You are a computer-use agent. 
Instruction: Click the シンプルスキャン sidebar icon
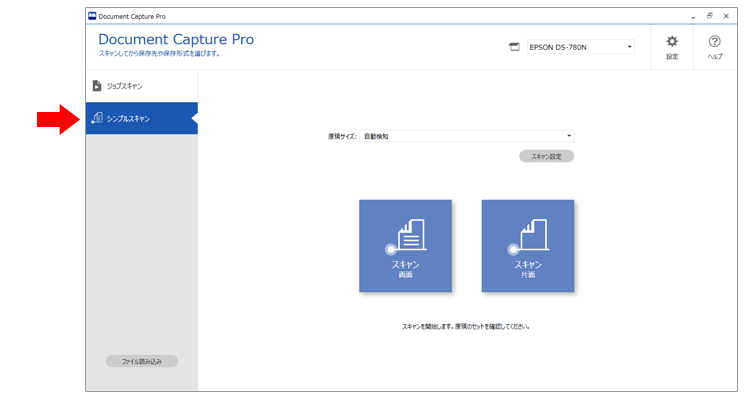click(97, 118)
